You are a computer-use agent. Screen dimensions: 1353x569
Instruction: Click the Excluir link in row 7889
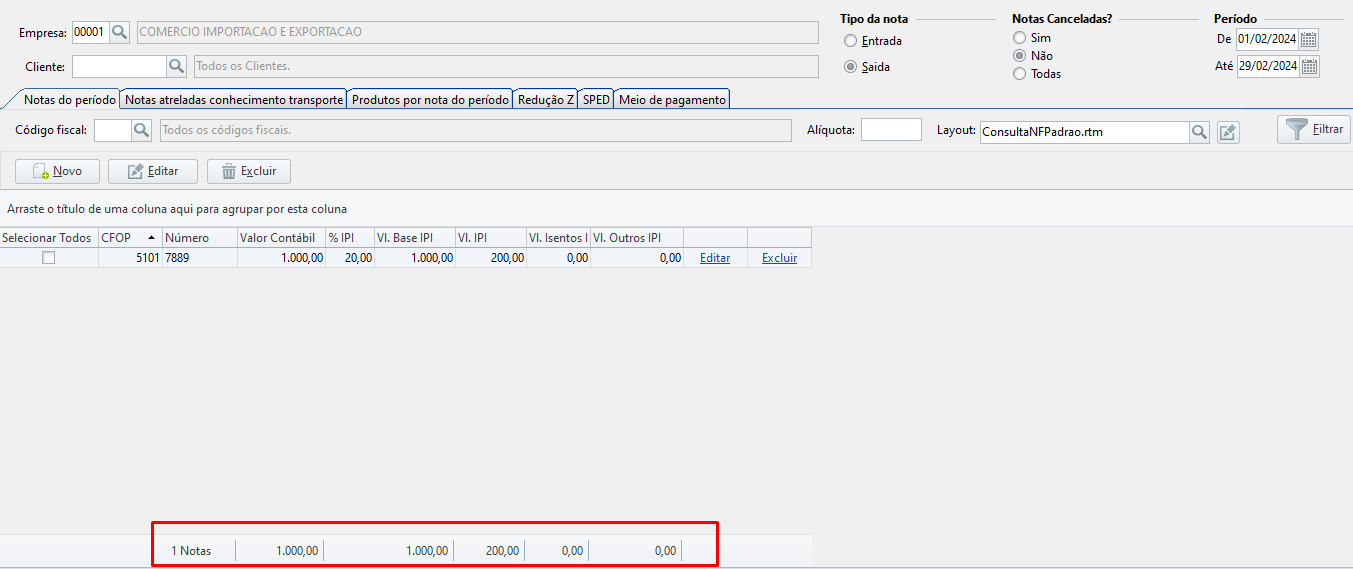[x=779, y=258]
